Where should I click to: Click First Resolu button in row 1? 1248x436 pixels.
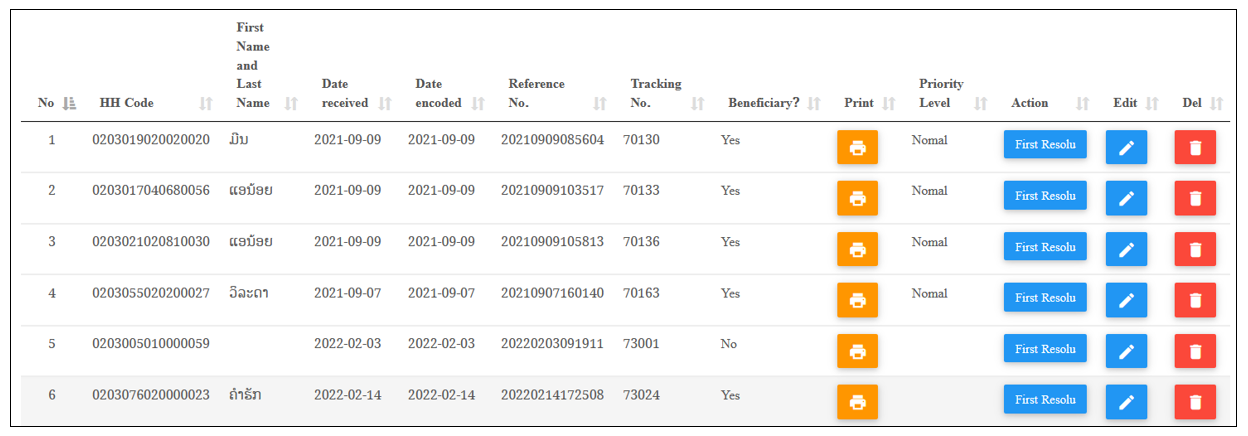click(x=1045, y=144)
